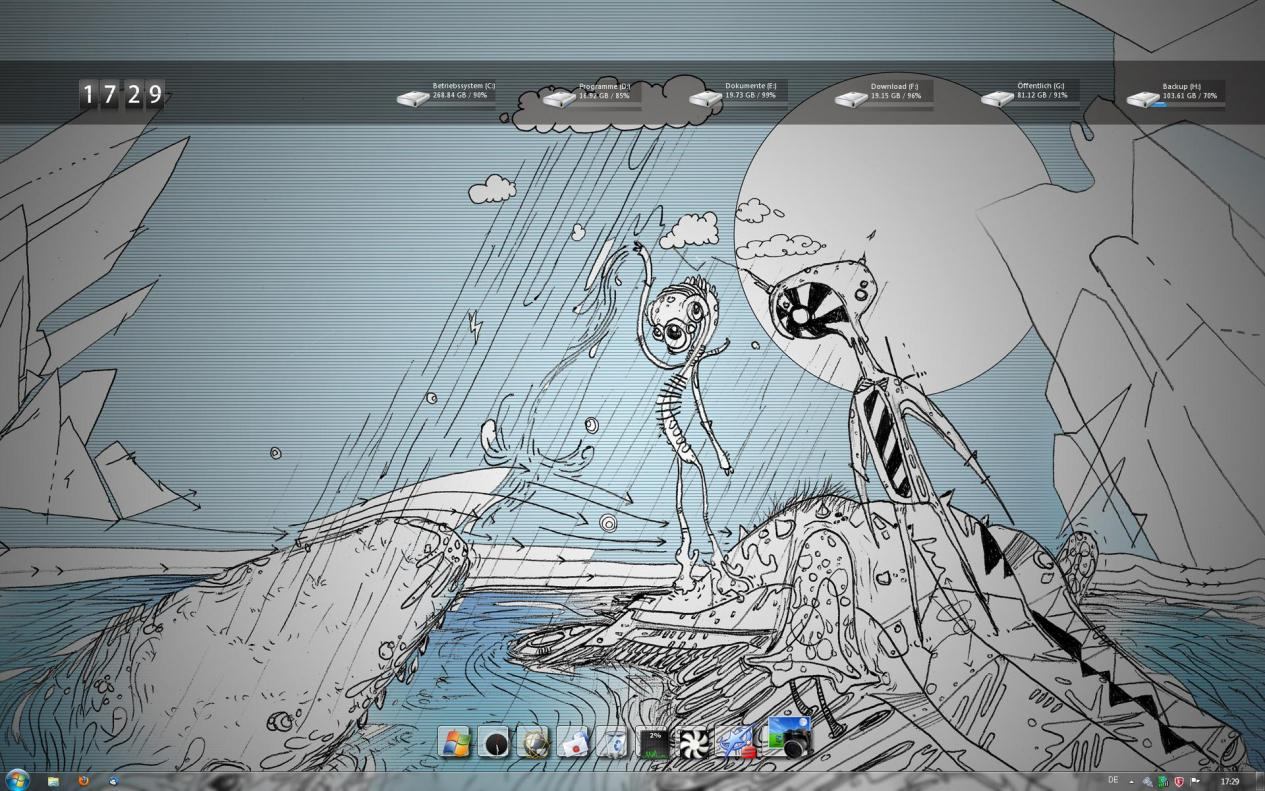Click the Download (F:) drive icon
The height and width of the screenshot is (791, 1265).
click(851, 98)
